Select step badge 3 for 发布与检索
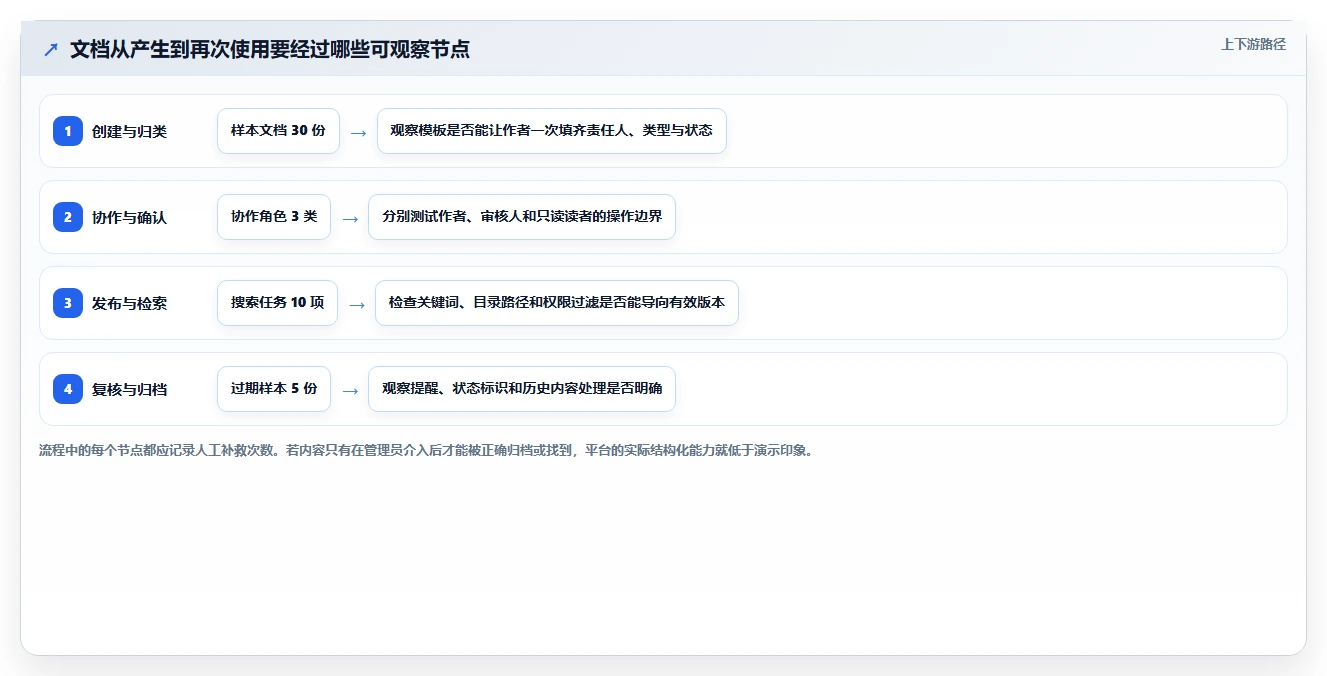This screenshot has height=676, width=1327. click(68, 303)
